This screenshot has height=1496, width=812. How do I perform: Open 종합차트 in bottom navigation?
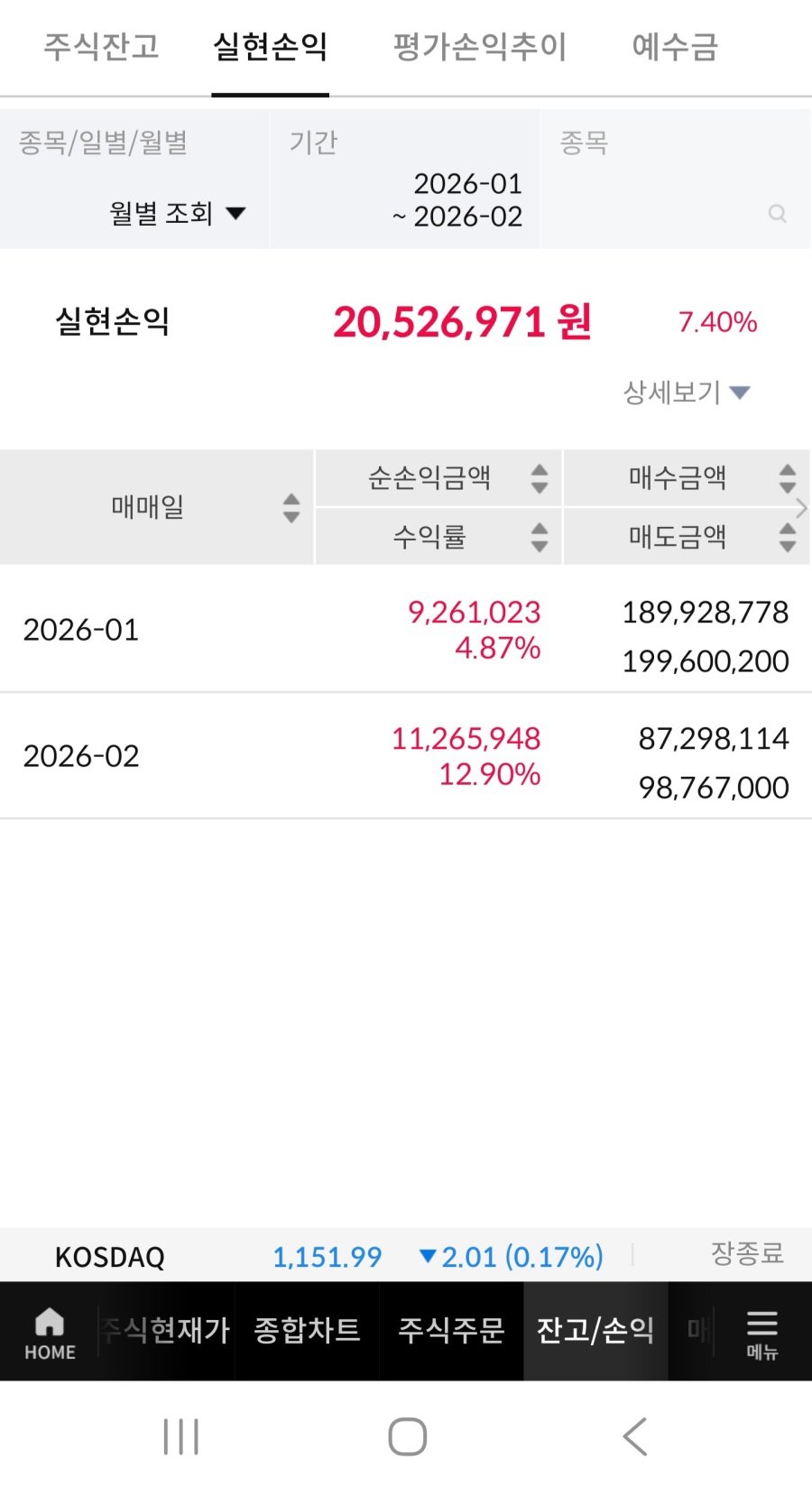tap(307, 1331)
